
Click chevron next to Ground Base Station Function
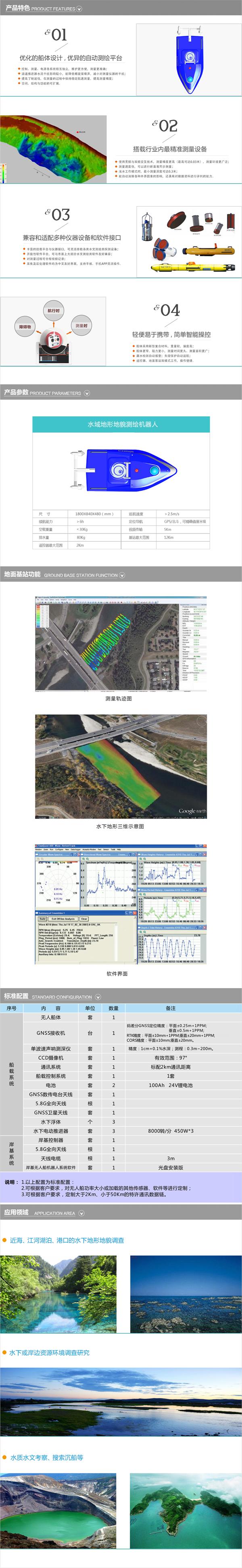pos(122,575)
